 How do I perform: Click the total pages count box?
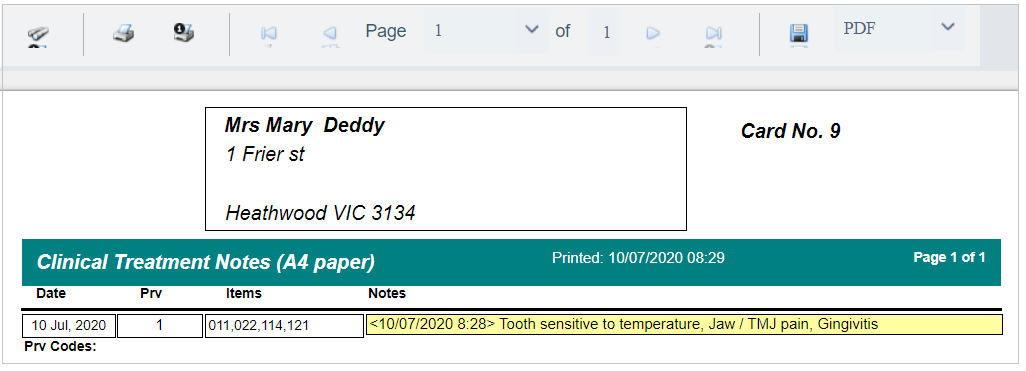605,31
